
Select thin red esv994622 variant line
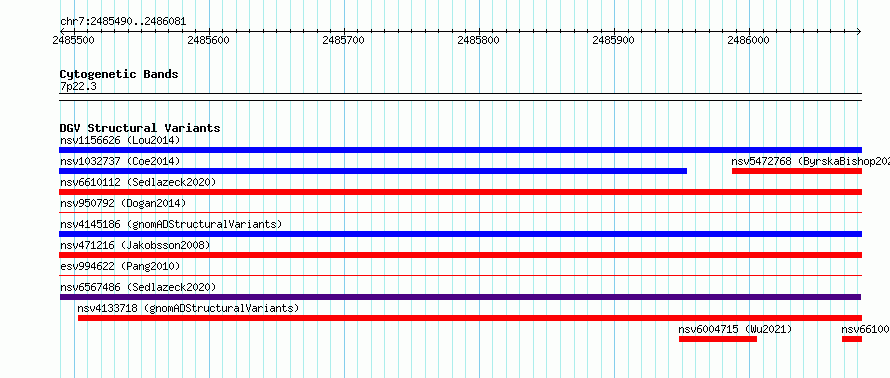(460, 276)
